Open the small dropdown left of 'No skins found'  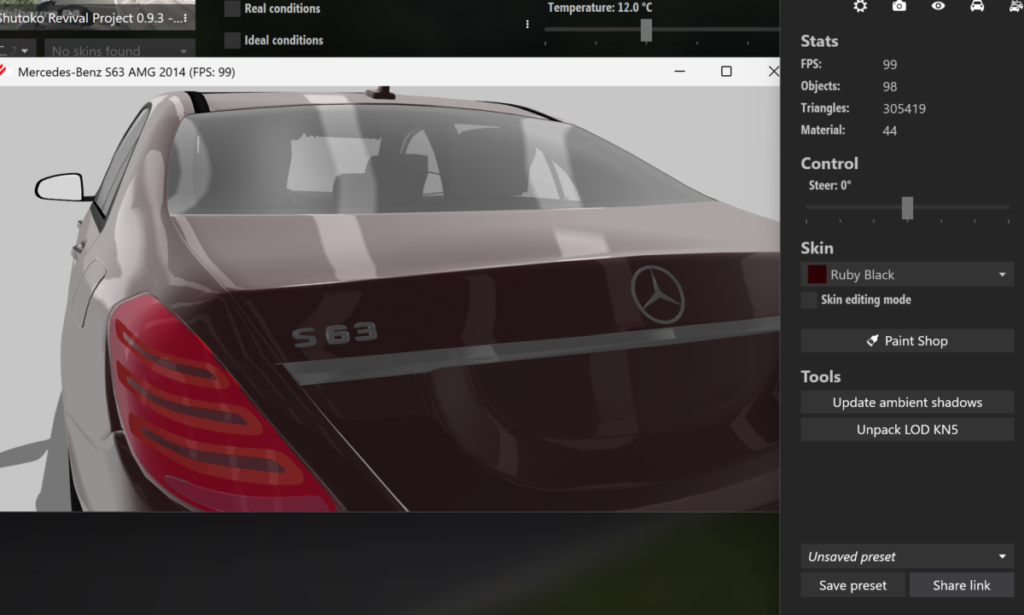tap(17, 50)
